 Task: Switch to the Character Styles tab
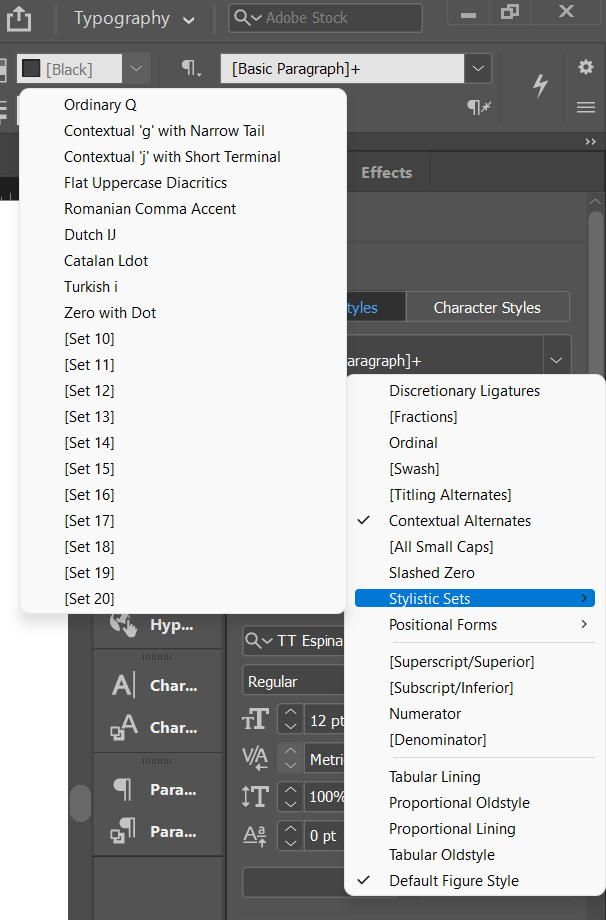coord(487,307)
